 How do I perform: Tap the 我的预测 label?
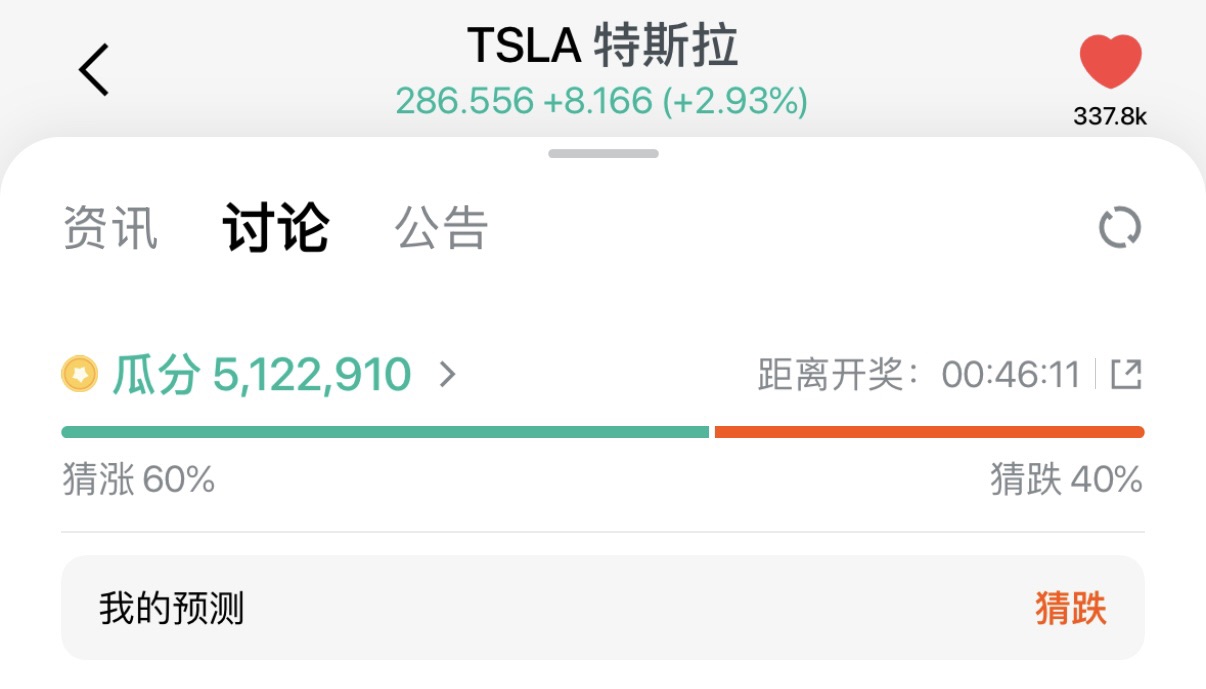click(171, 608)
